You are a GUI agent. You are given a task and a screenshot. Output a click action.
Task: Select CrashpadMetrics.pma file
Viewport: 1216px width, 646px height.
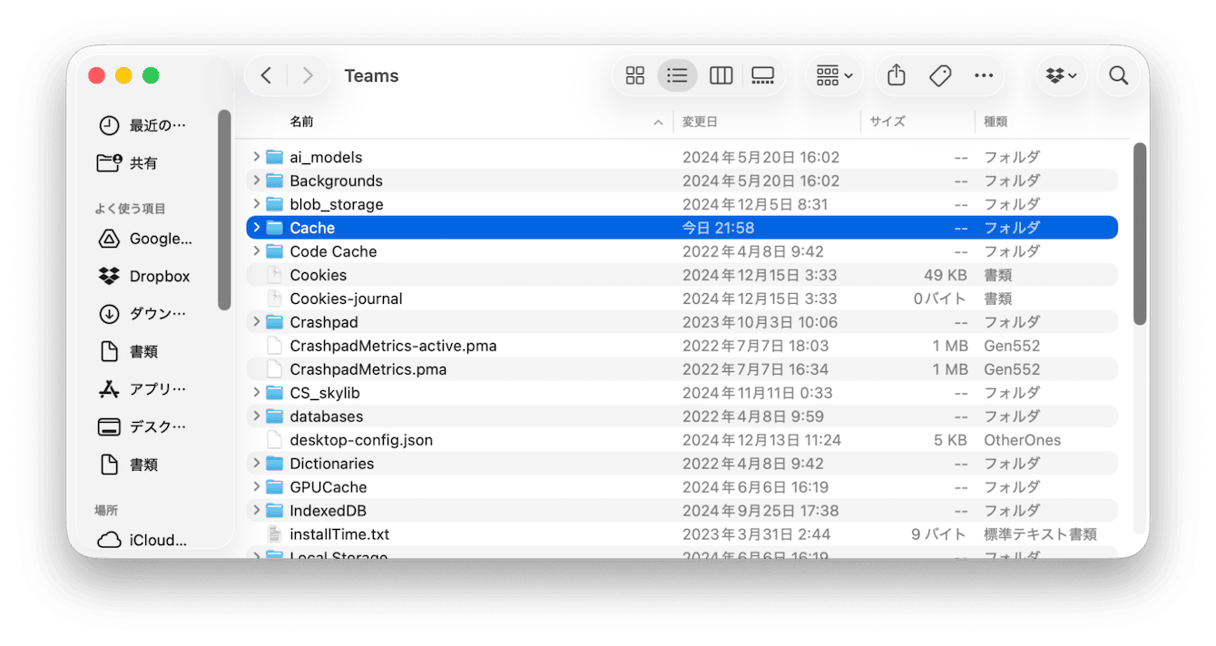[682, 369]
